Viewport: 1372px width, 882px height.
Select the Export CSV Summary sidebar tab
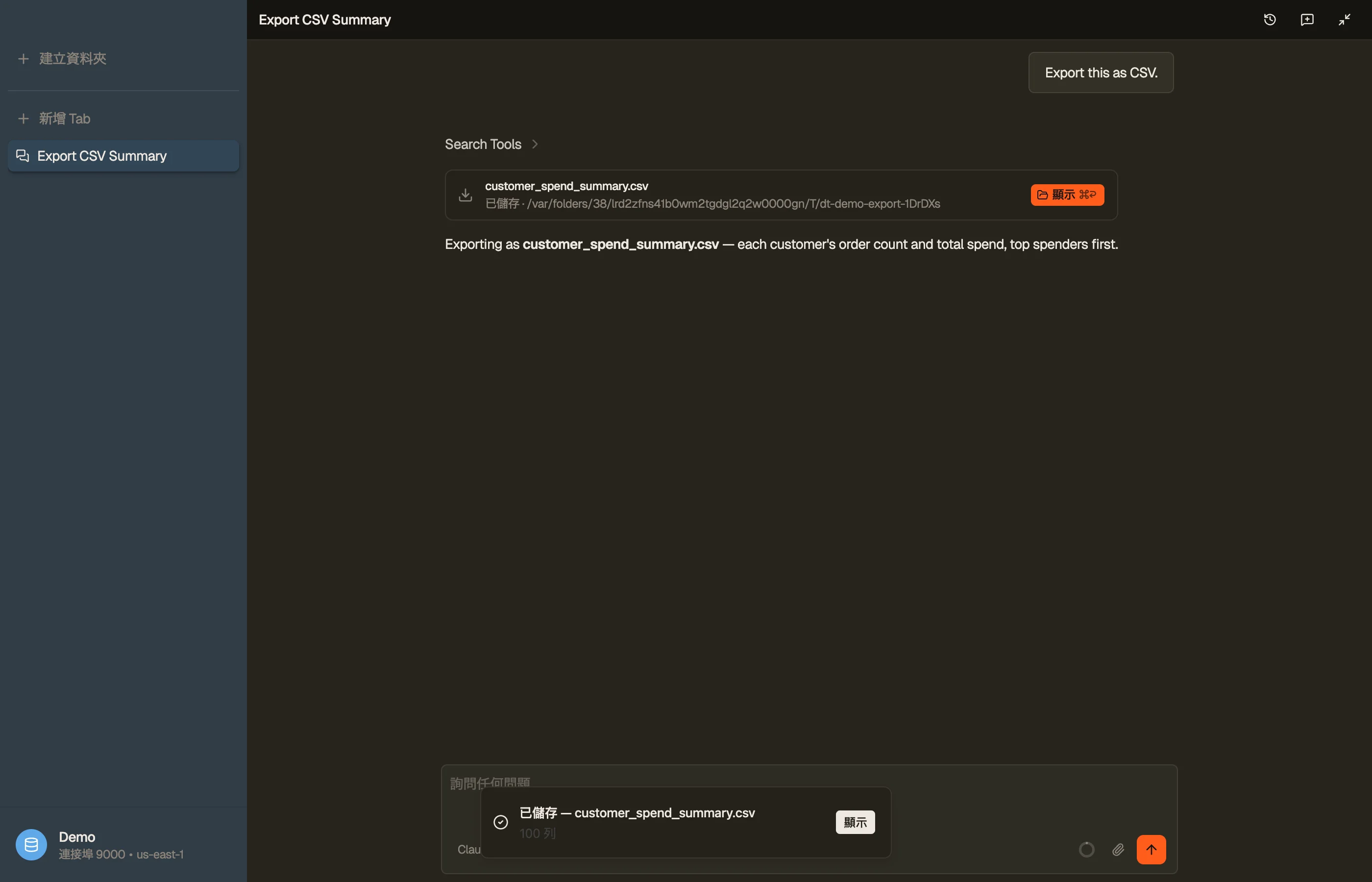pyautogui.click(x=123, y=156)
